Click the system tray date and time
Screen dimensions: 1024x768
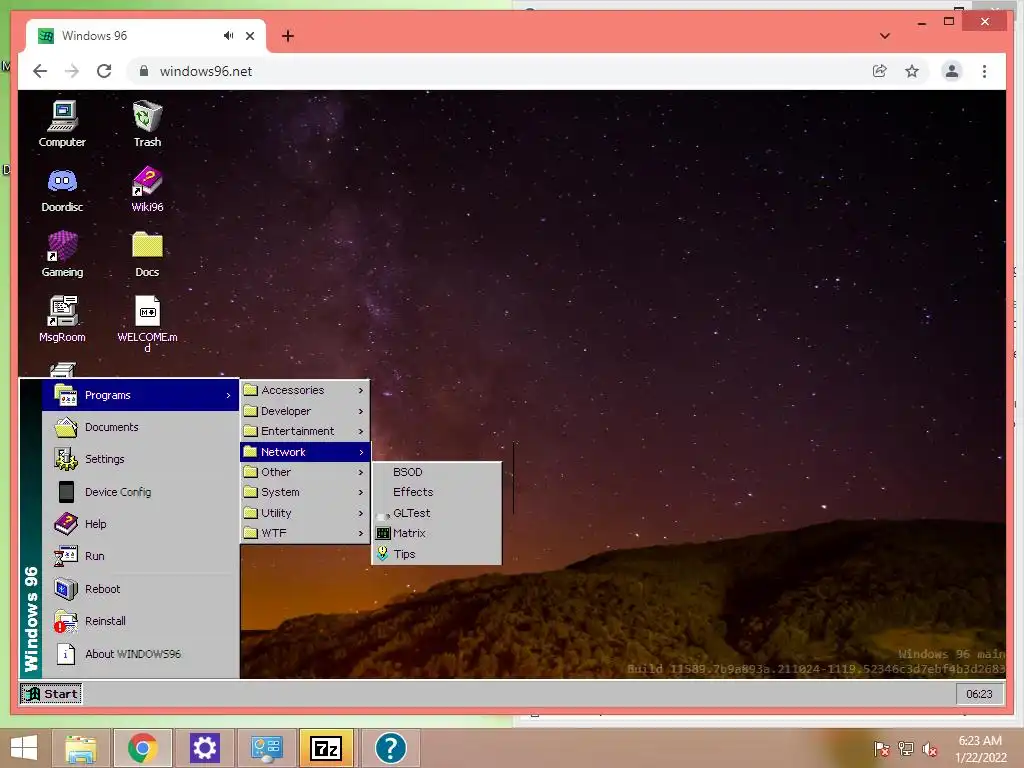click(980, 749)
